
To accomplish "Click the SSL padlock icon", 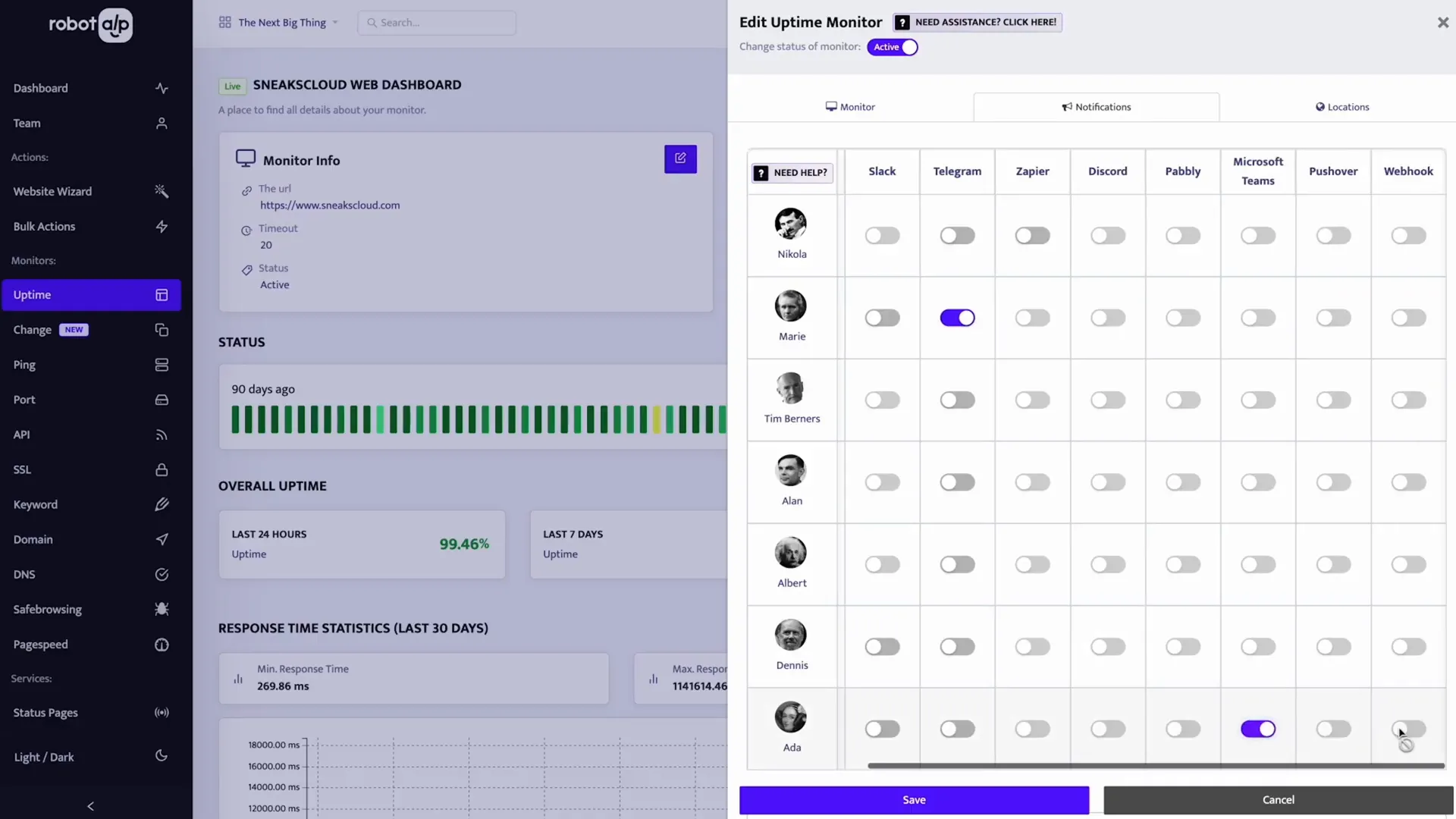I will [162, 469].
